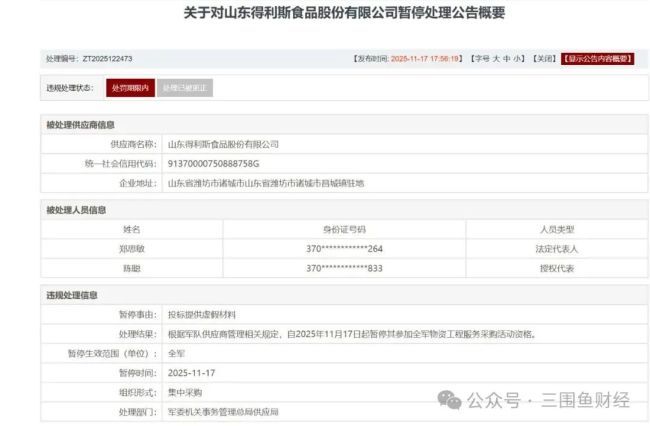Image resolution: width=650 pixels, height=426 pixels.
Task: Click the processing number ZT2025122473
Action: point(107,59)
